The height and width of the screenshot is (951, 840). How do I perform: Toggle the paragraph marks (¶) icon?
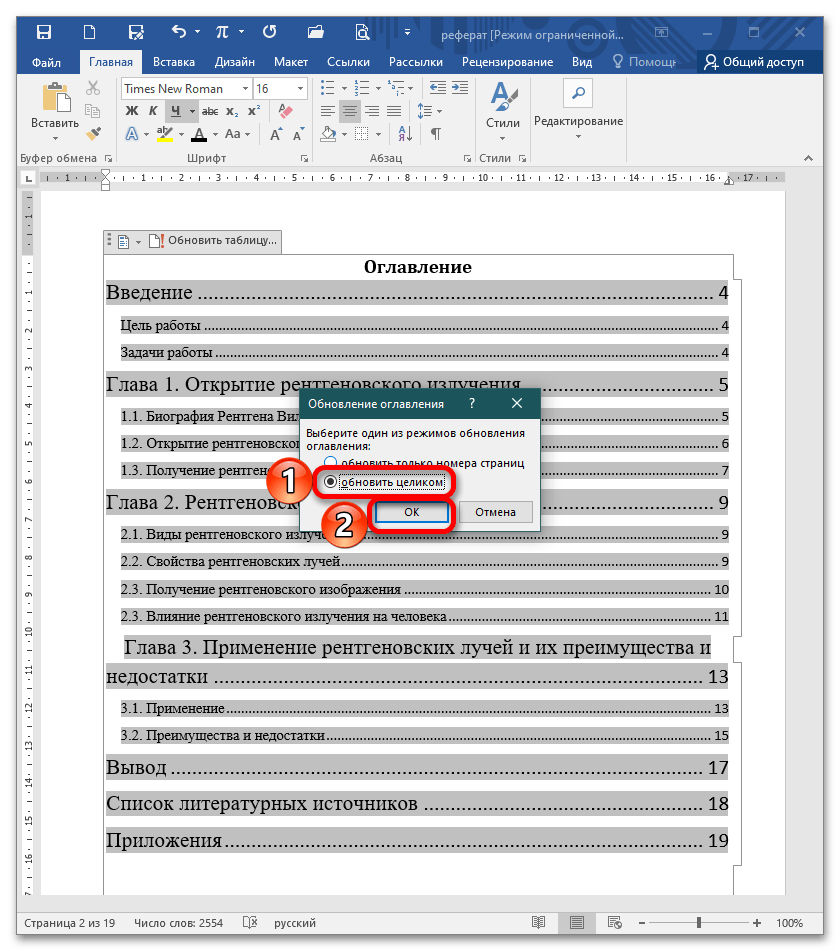coord(435,133)
